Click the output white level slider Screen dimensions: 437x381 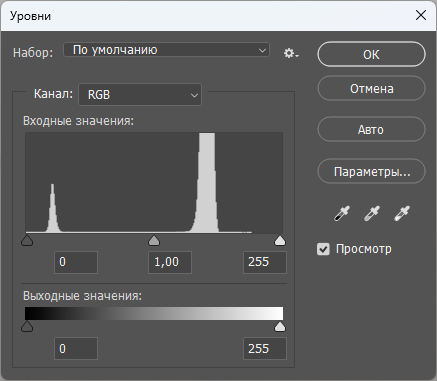tap(280, 327)
